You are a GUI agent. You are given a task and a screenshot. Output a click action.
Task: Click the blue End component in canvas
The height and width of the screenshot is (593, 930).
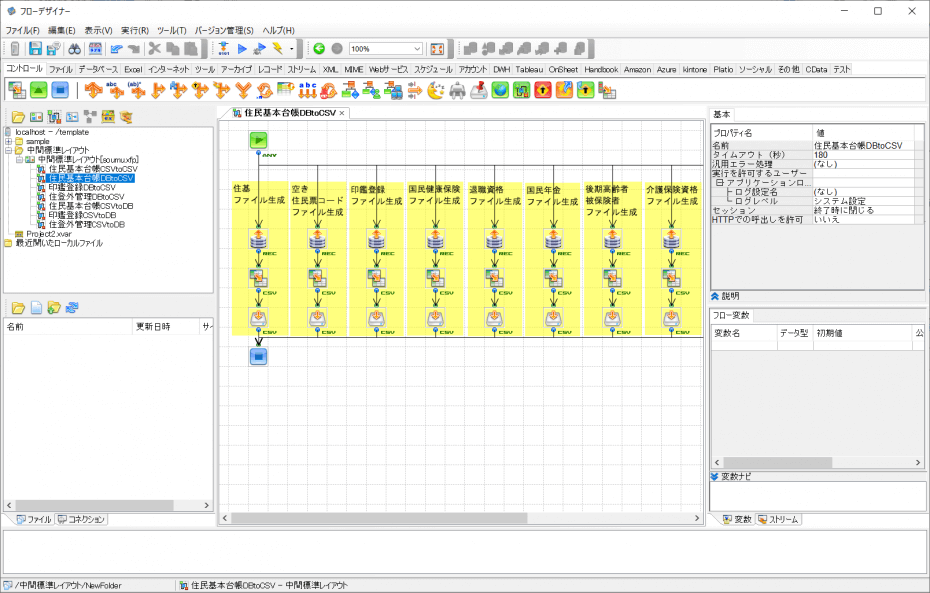click(258, 354)
